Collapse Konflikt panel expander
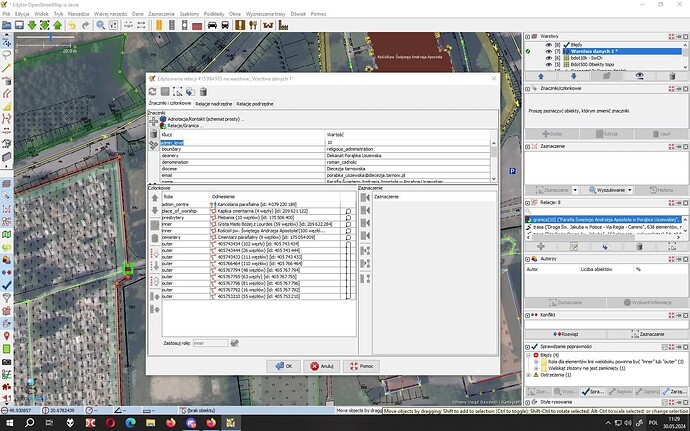The width and height of the screenshot is (690, 431). [528, 315]
